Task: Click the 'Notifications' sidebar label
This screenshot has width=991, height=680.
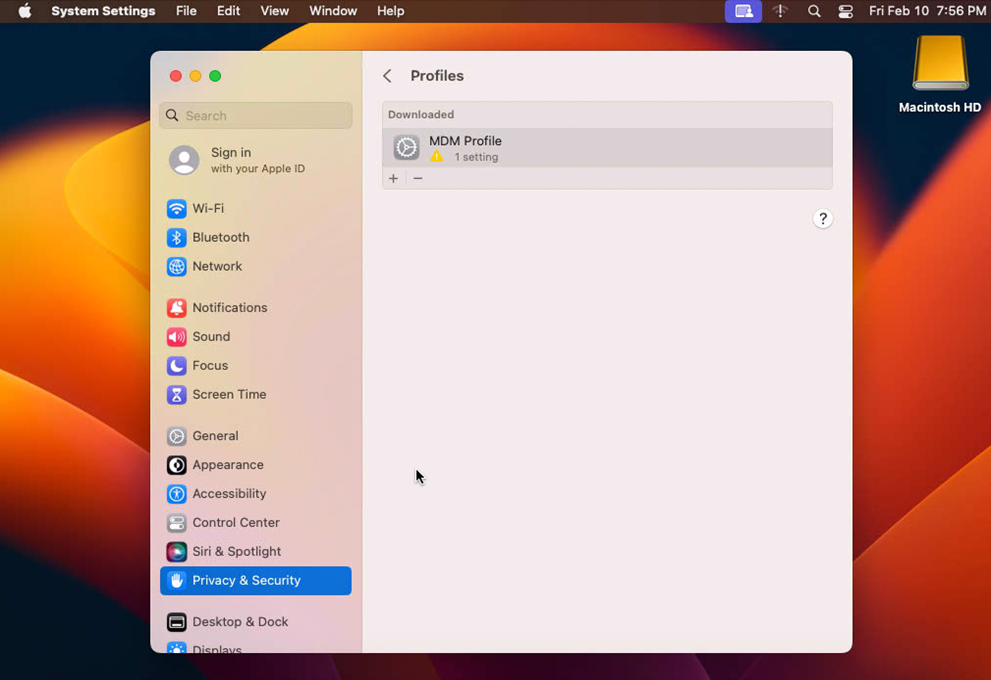Action: (x=229, y=308)
